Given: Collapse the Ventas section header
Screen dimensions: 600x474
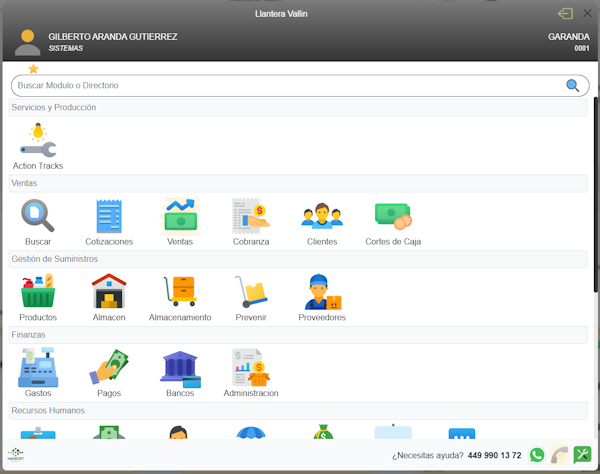Looking at the screenshot, I should pos(298,183).
